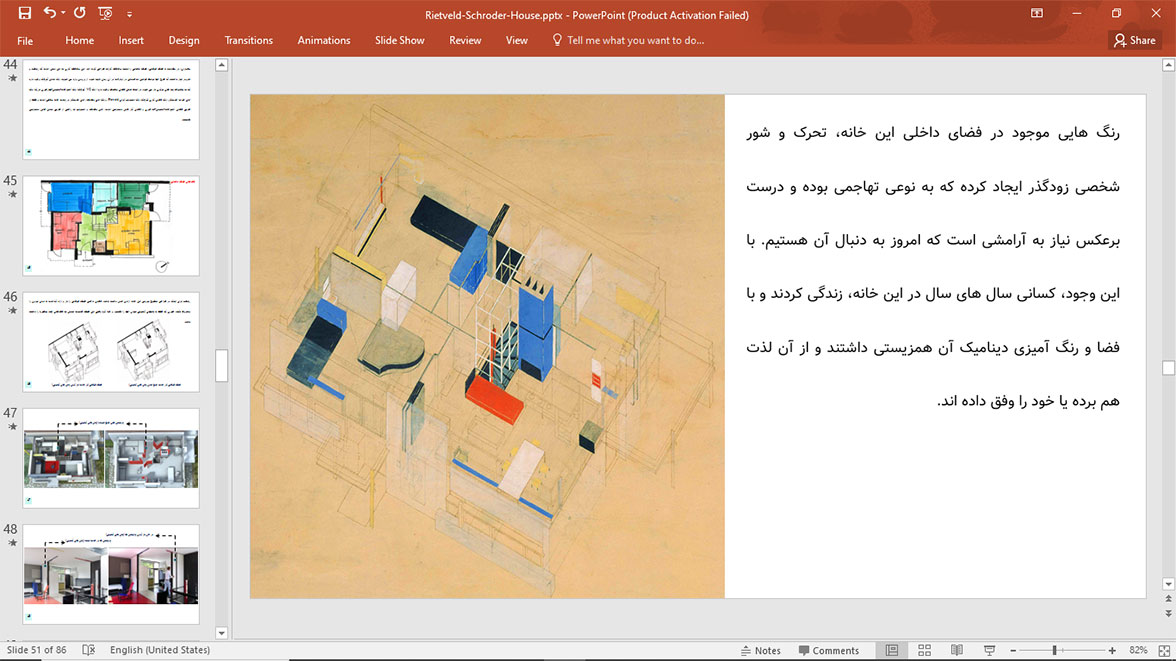Screen dimensions: 1176x661
Task: Switch to Slide Sorter view
Action: [x=924, y=650]
